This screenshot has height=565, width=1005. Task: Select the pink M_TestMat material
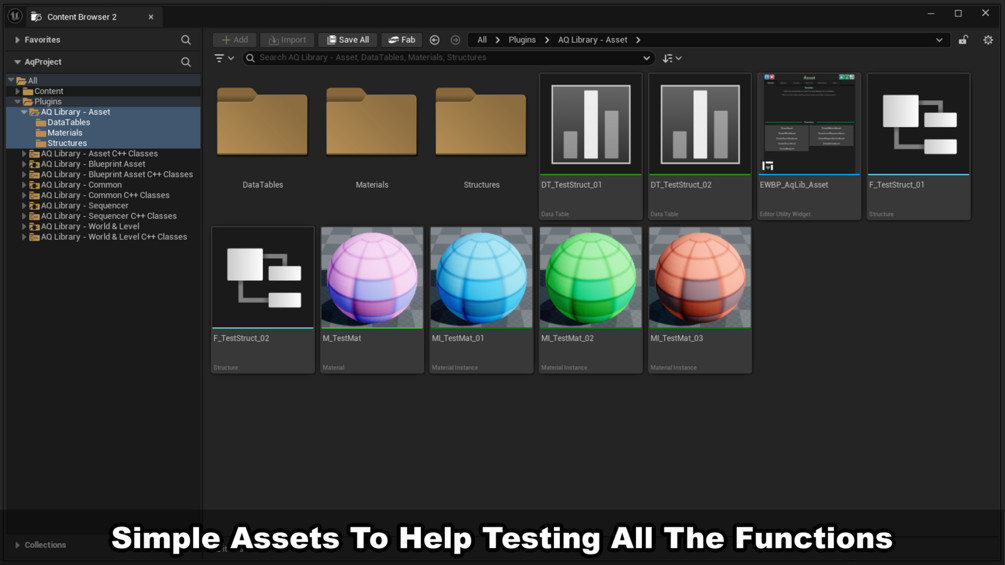click(372, 300)
